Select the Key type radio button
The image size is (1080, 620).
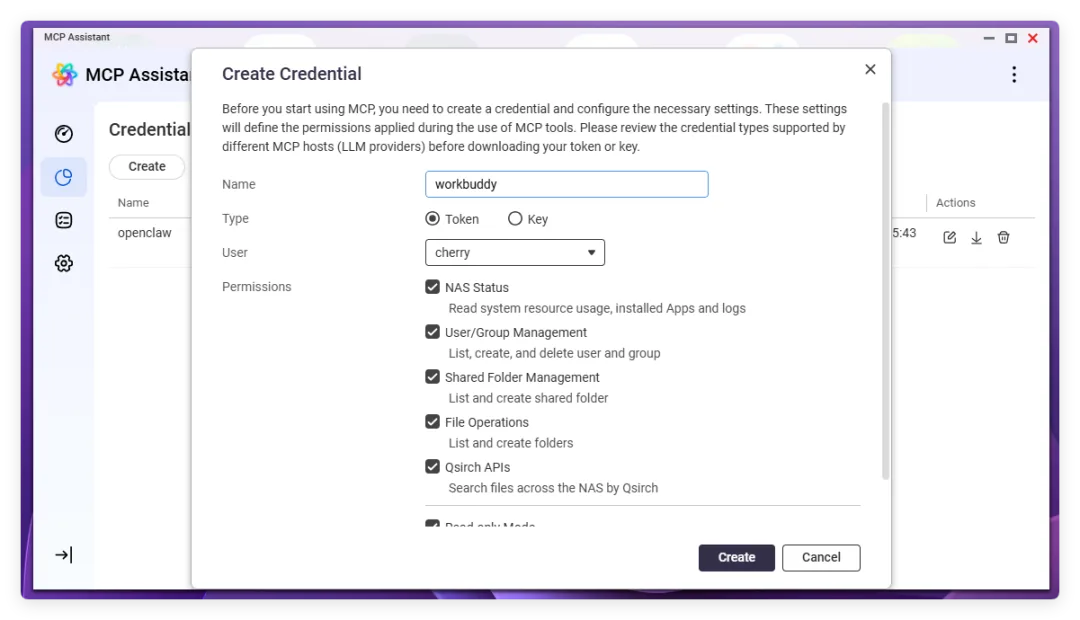[515, 218]
